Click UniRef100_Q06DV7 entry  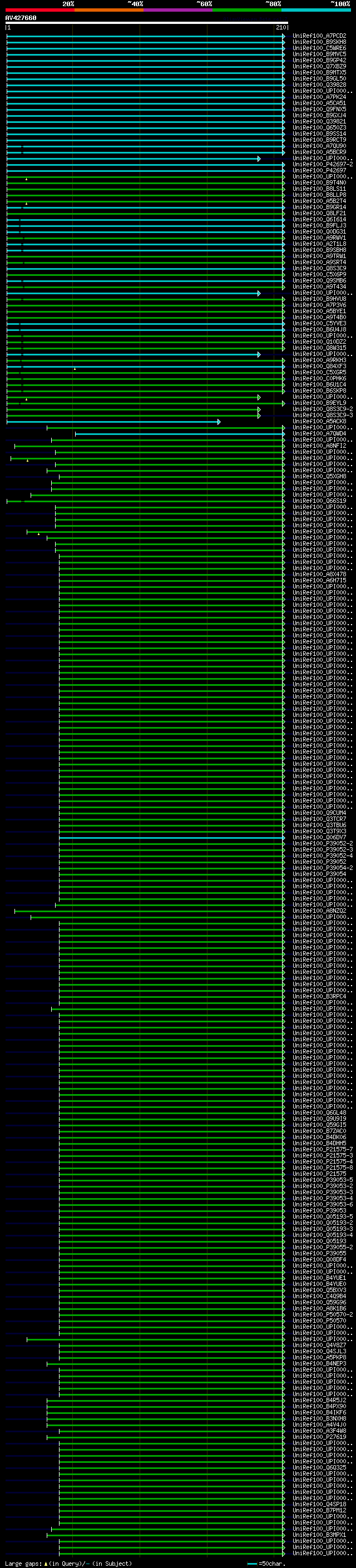(x=319, y=837)
